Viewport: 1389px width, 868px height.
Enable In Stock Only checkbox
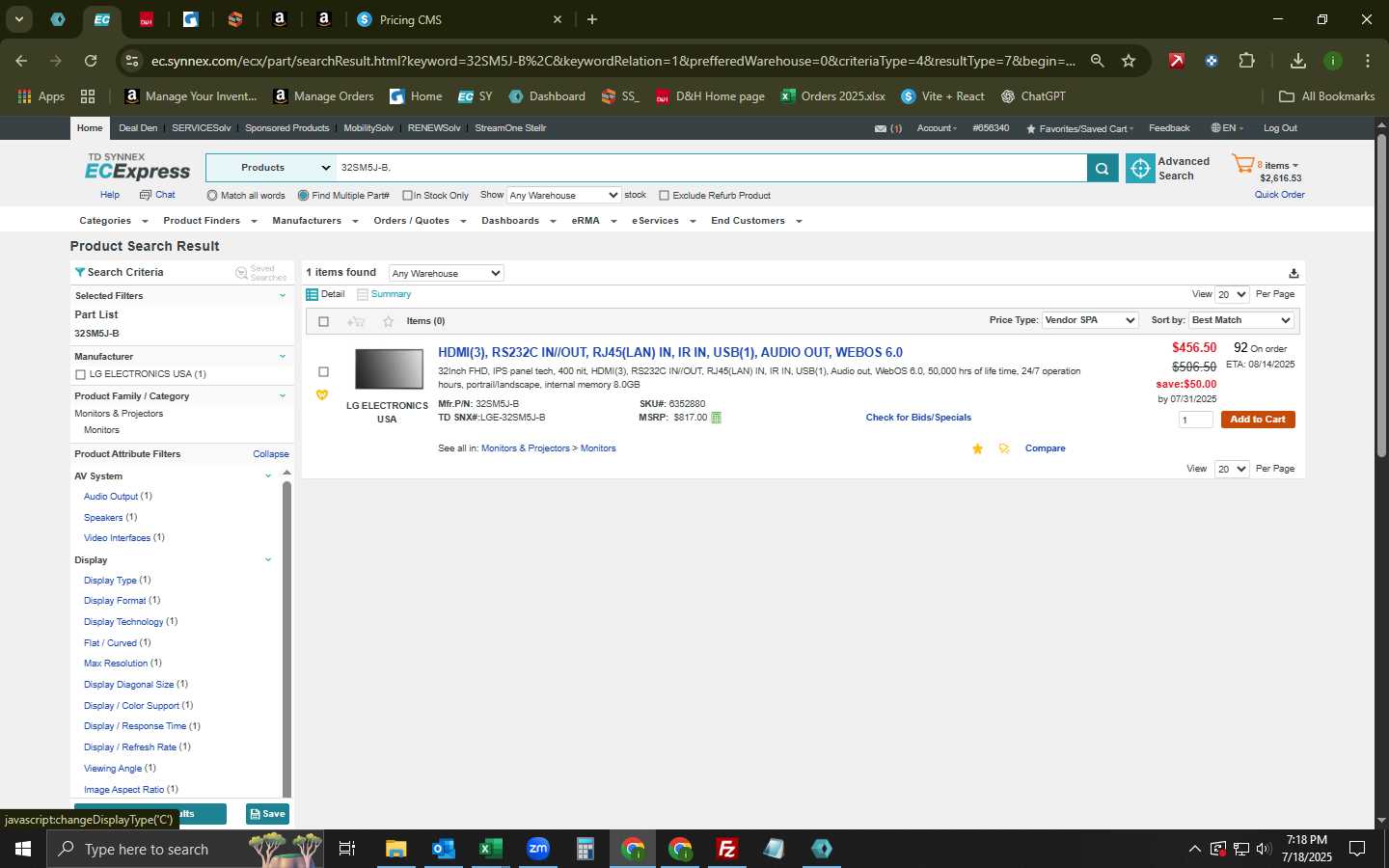pos(407,196)
